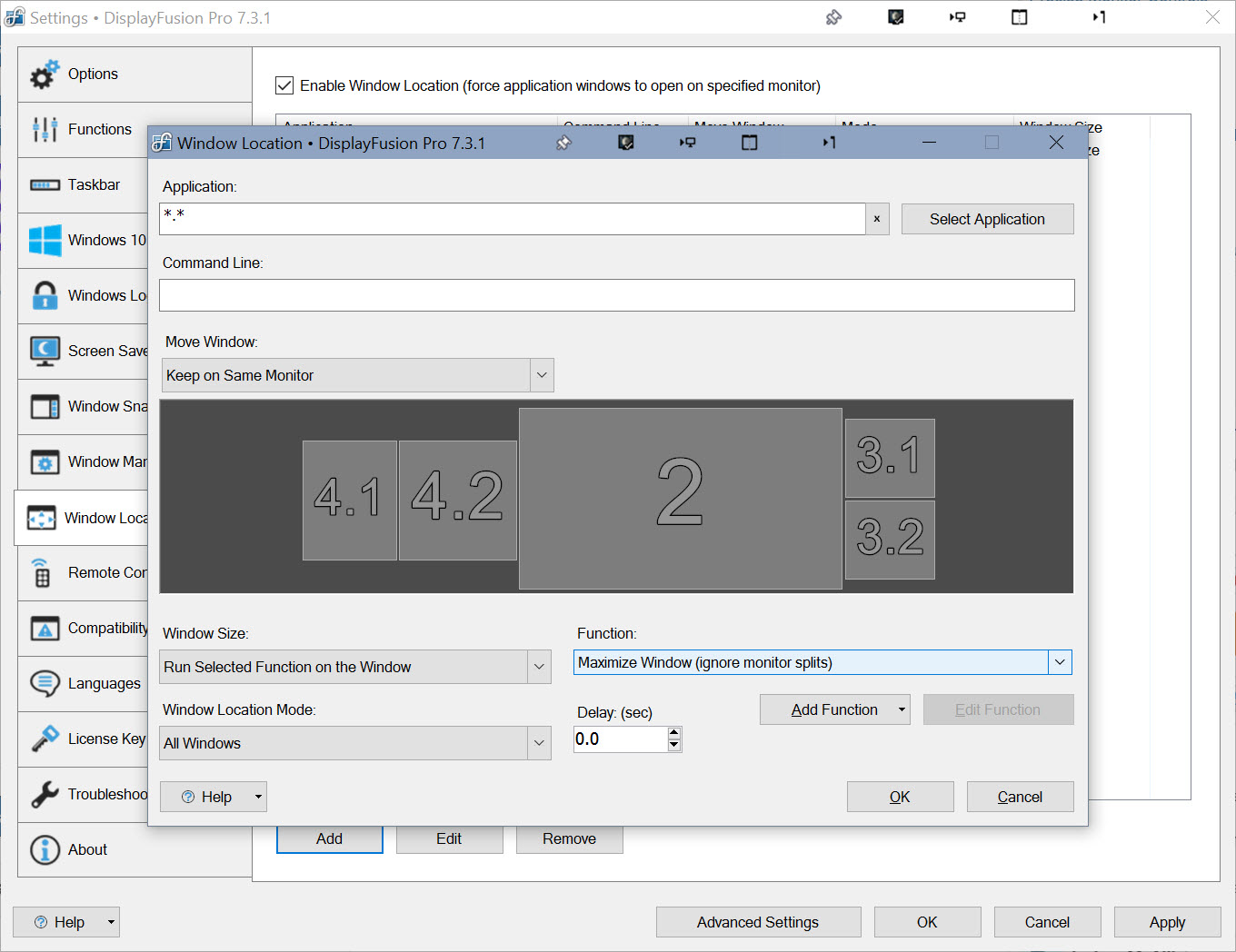The image size is (1236, 952).
Task: Switch to the Remote Control tab
Action: click(x=84, y=573)
